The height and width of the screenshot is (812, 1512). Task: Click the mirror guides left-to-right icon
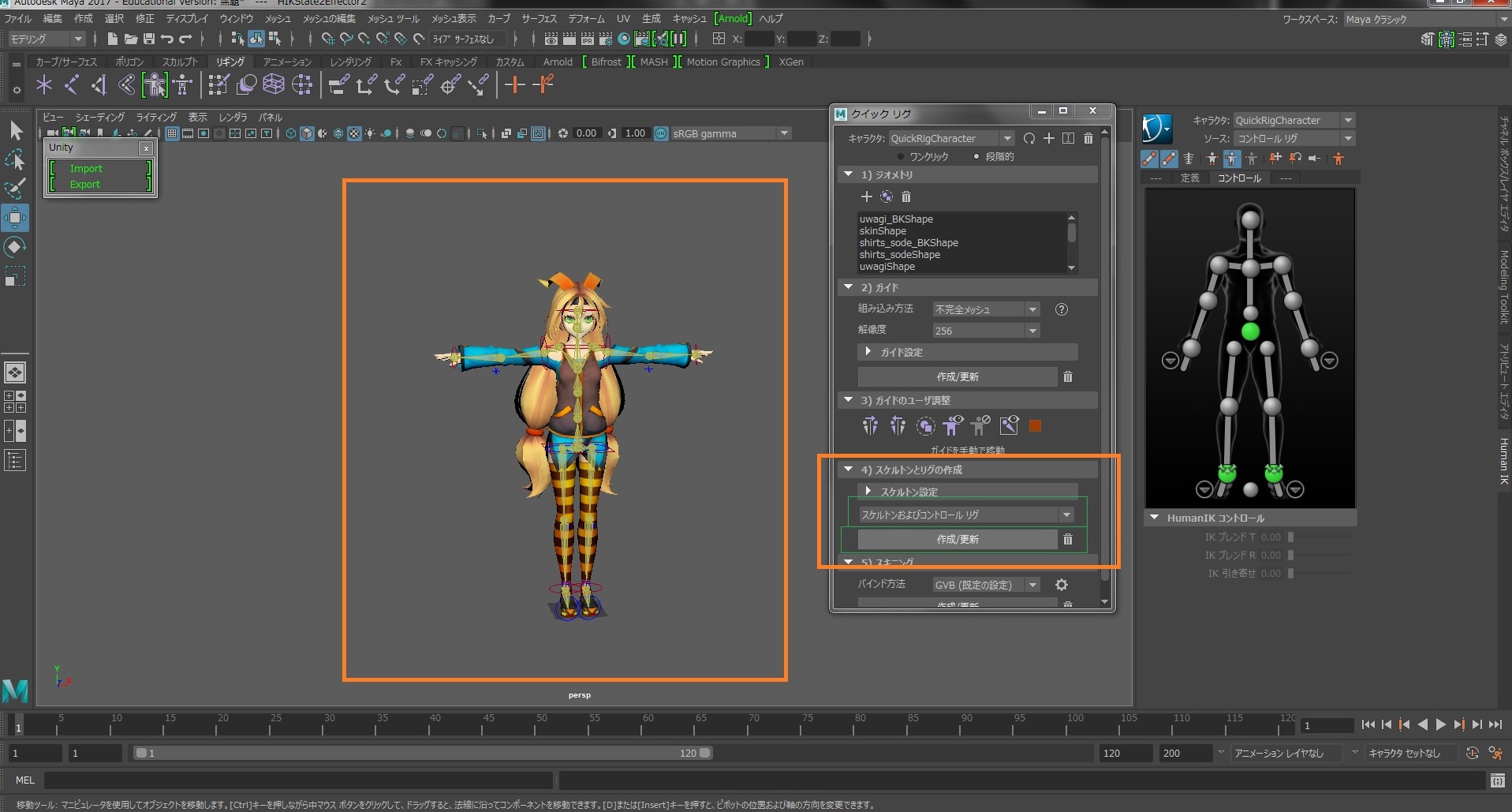[x=870, y=426]
